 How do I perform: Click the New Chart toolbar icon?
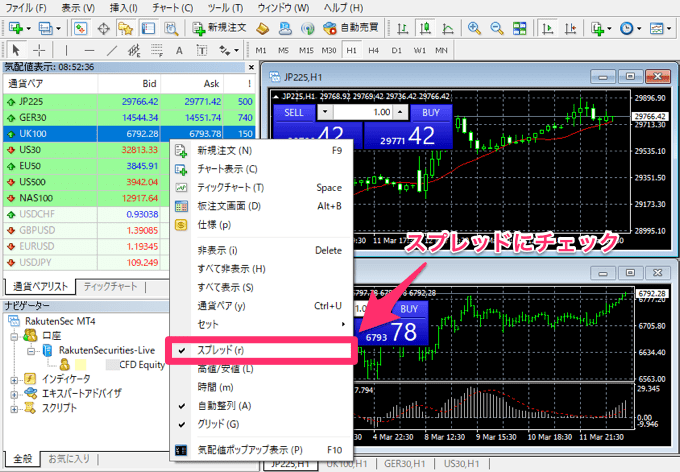16,29
